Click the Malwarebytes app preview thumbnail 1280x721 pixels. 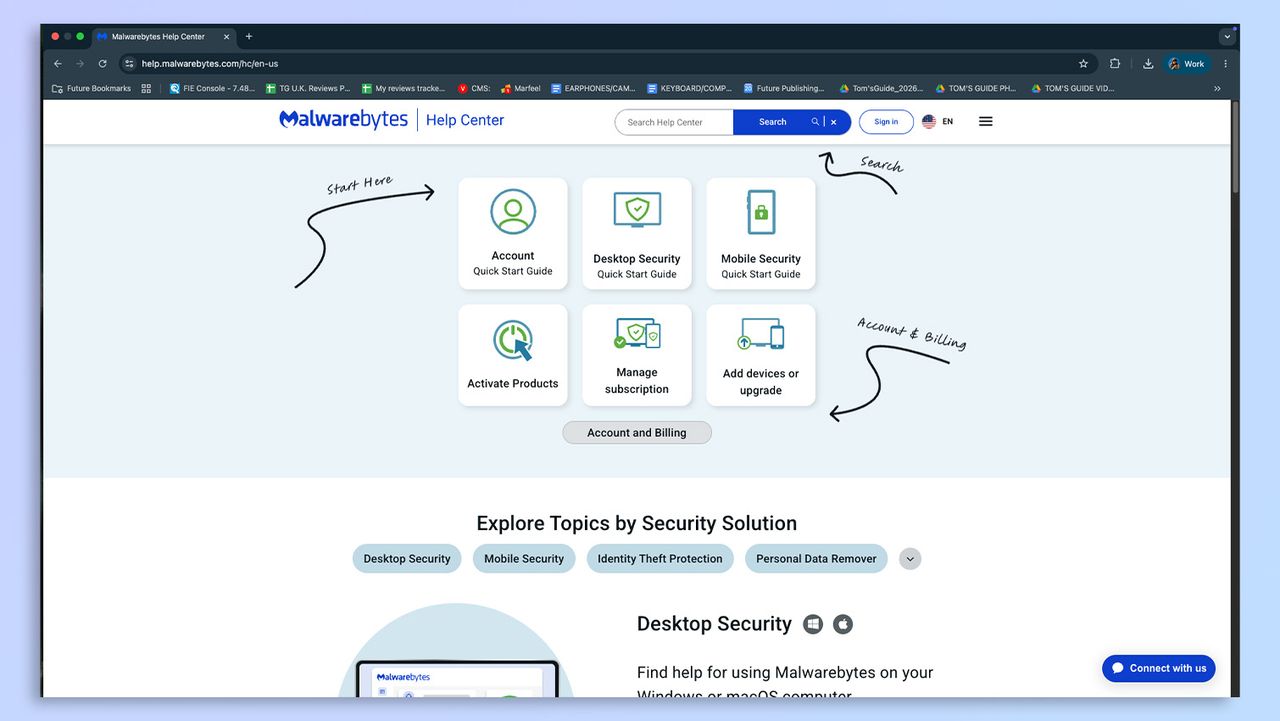coord(457,678)
